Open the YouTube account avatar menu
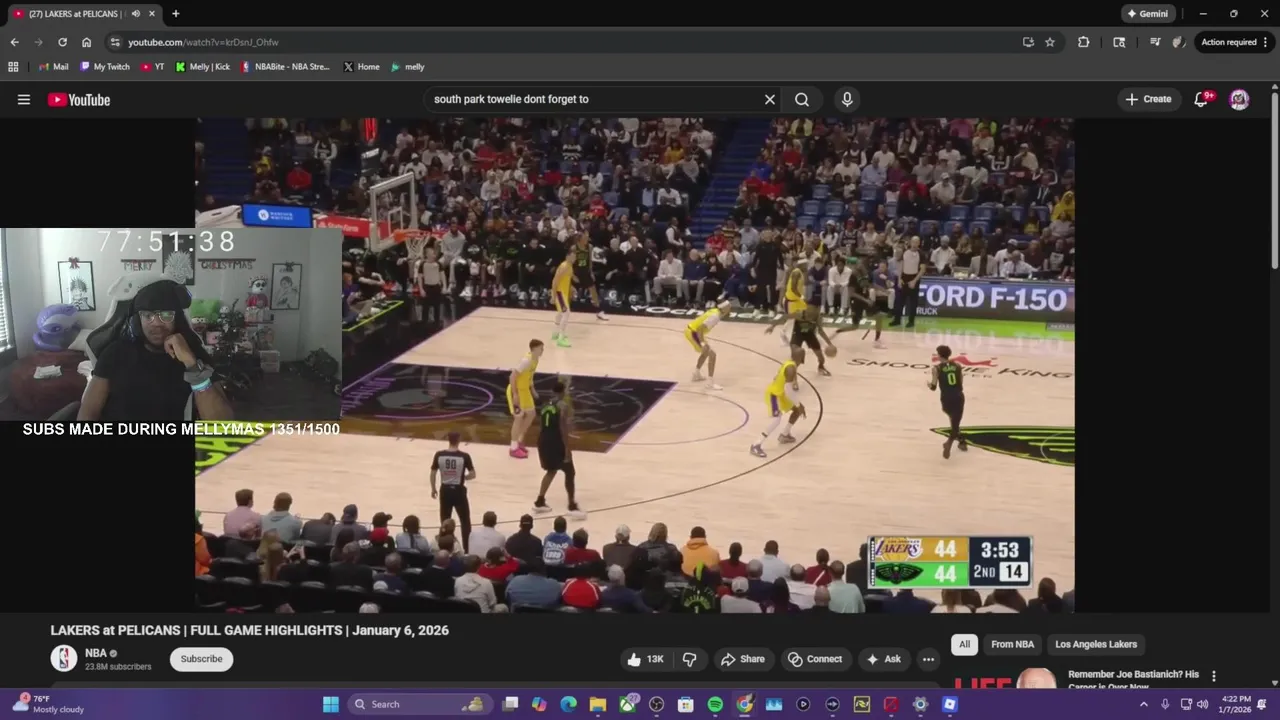This screenshot has height=720, width=1280. coord(1239,99)
